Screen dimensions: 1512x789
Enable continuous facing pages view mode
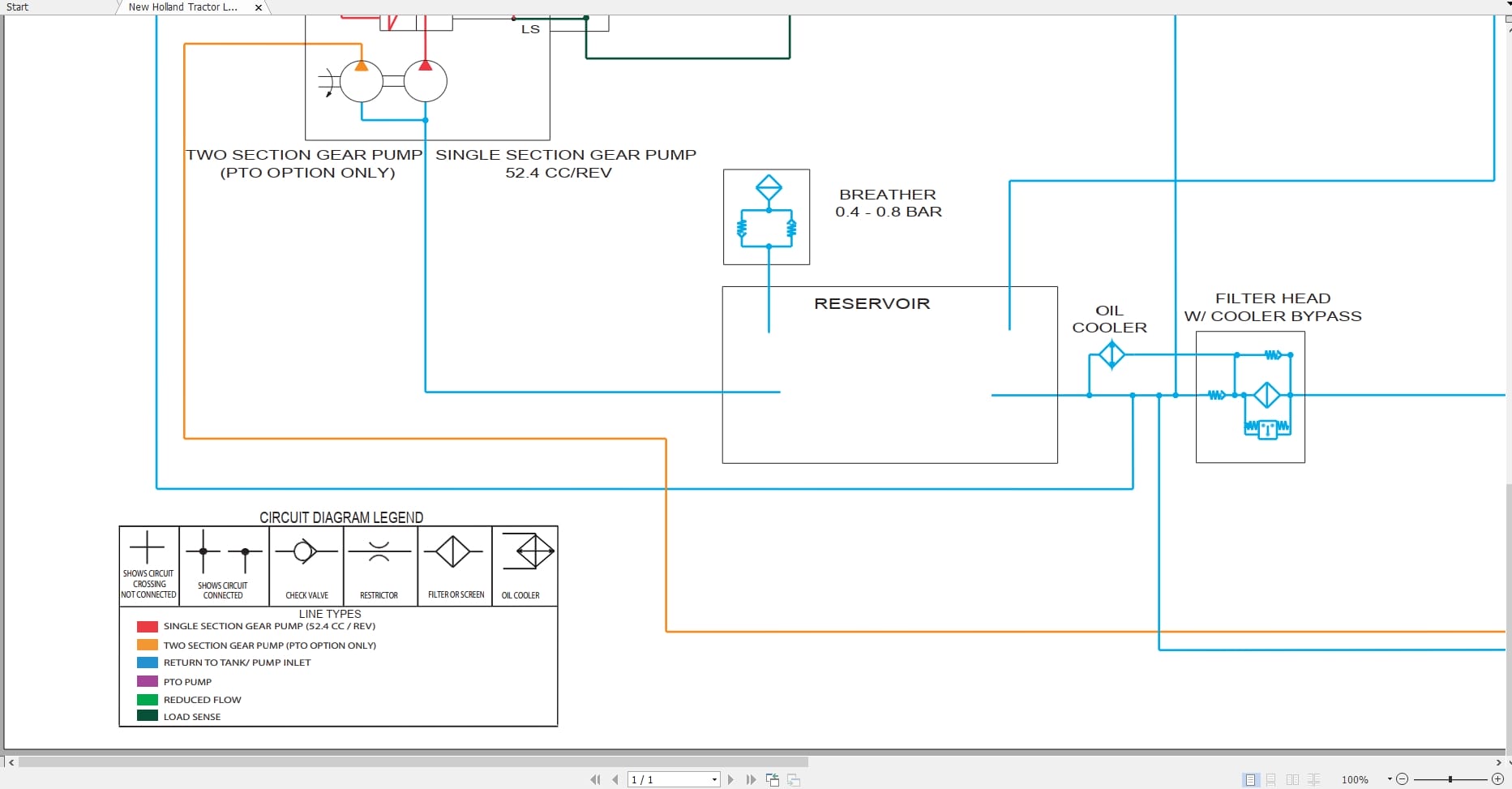point(1314,779)
